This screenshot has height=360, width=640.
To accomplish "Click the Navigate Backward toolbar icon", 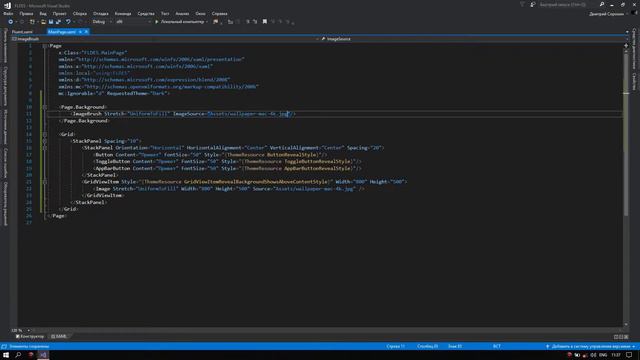I will pos(11,22).
